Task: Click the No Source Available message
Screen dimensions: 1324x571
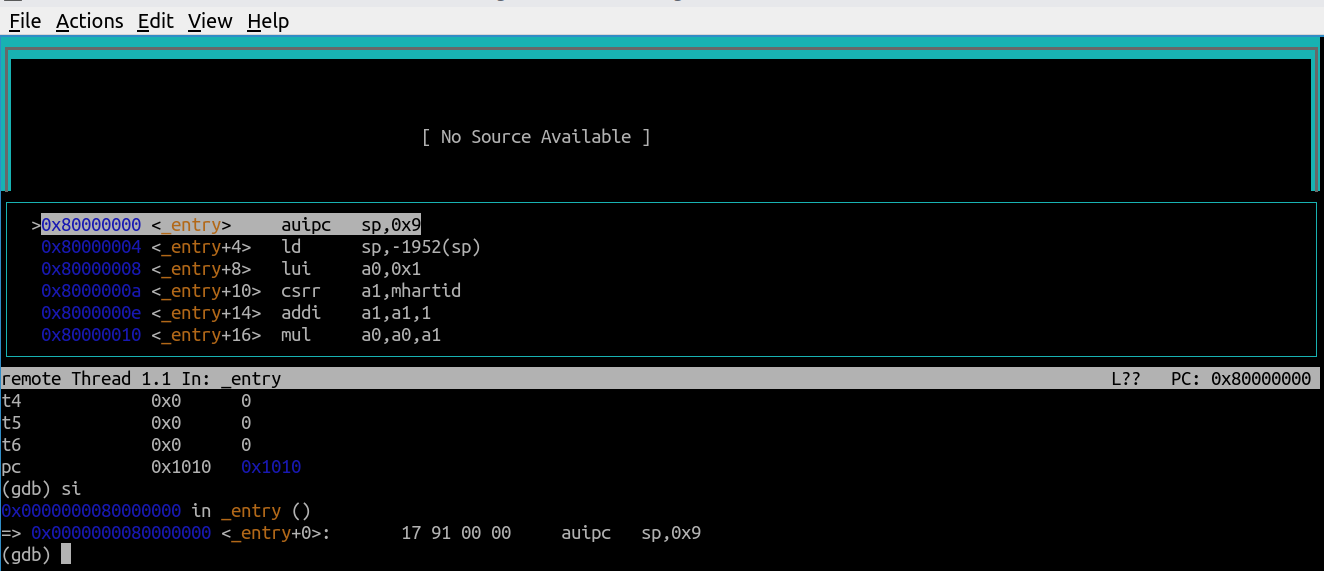Action: click(536, 137)
